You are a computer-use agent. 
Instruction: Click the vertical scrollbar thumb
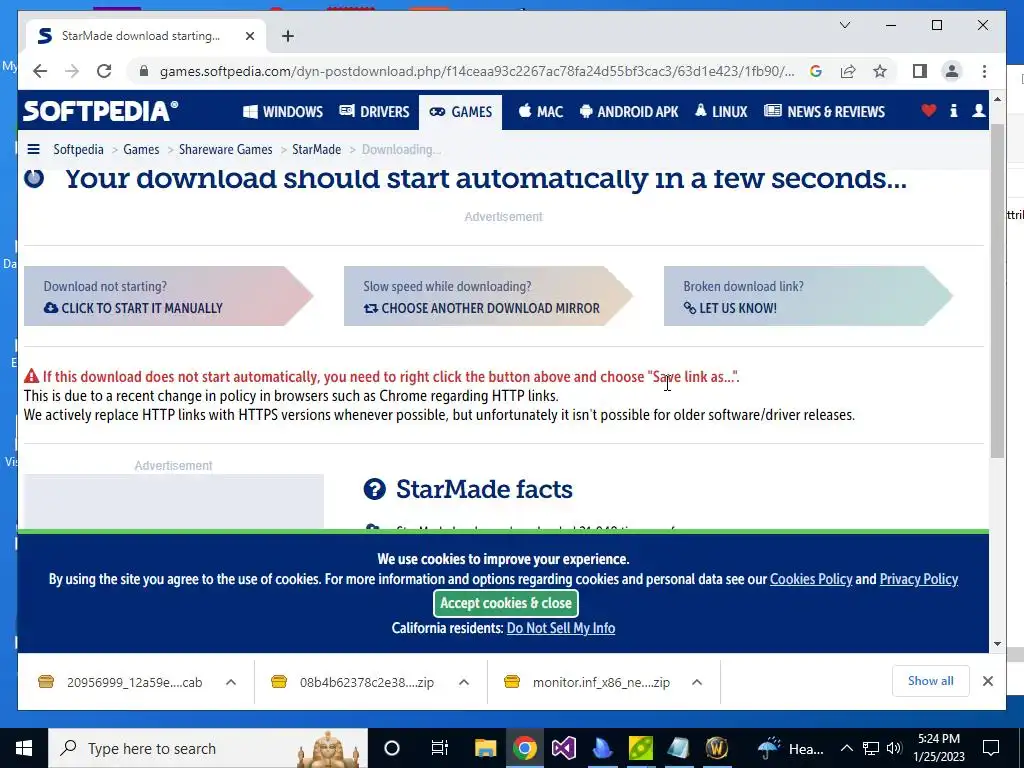click(997, 291)
